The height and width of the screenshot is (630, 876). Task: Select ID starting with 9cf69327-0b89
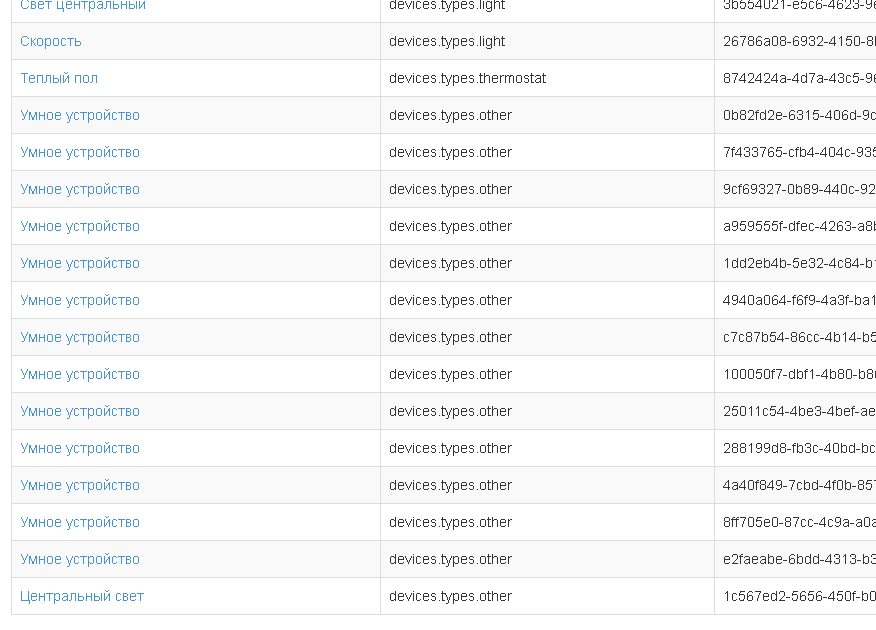pyautogui.click(x=799, y=189)
